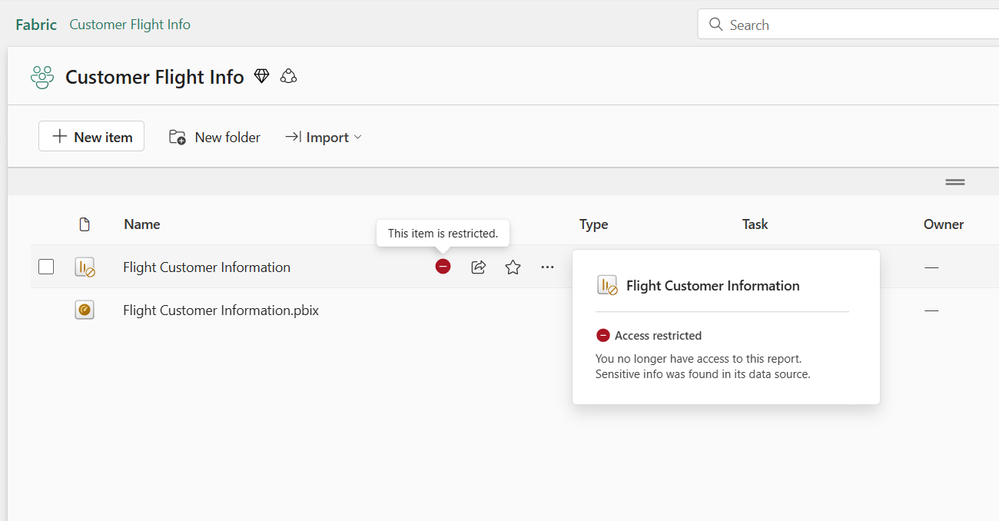Open more options for Flight Customer Information
The width and height of the screenshot is (999, 521).
(547, 267)
